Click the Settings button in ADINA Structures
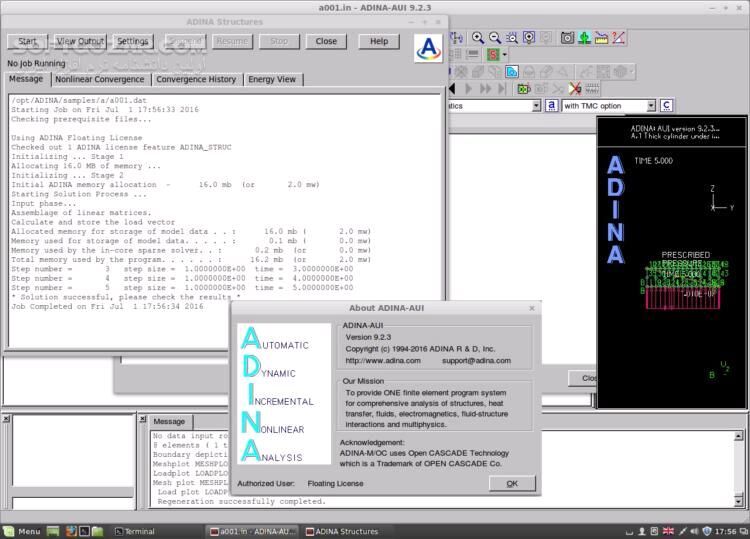This screenshot has width=750, height=539. (132, 42)
